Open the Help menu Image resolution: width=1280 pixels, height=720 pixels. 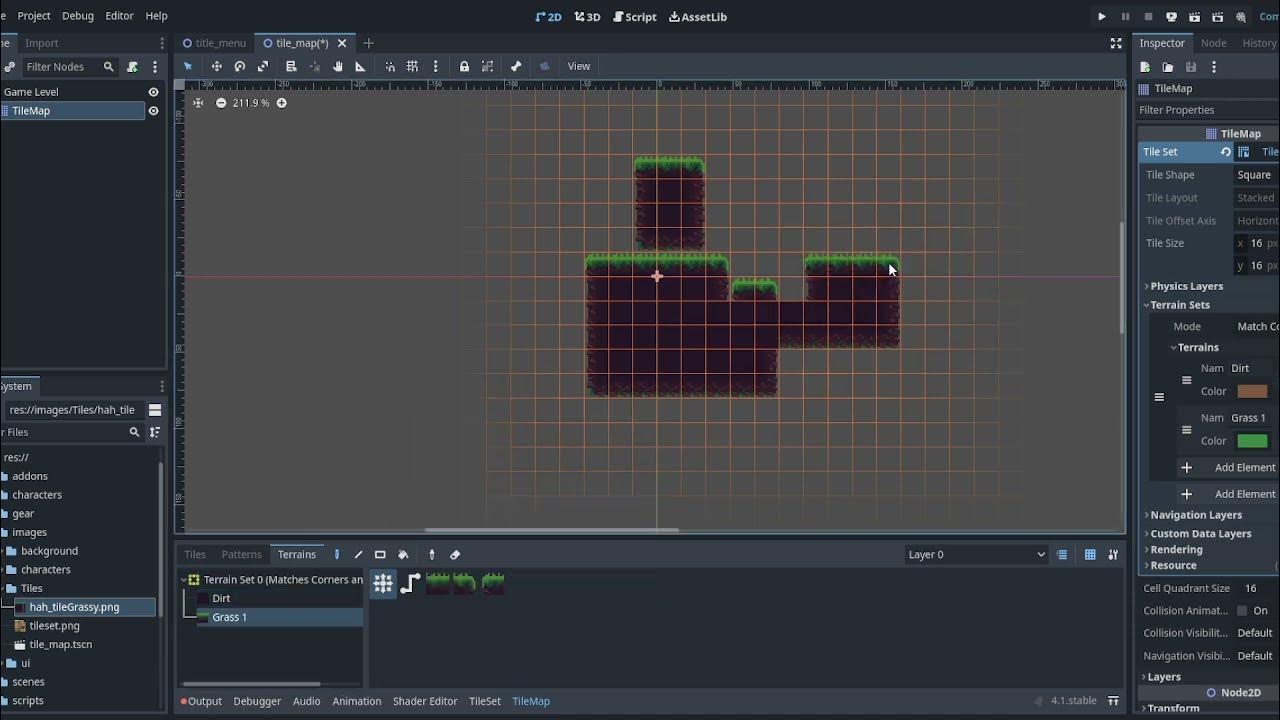point(156,16)
